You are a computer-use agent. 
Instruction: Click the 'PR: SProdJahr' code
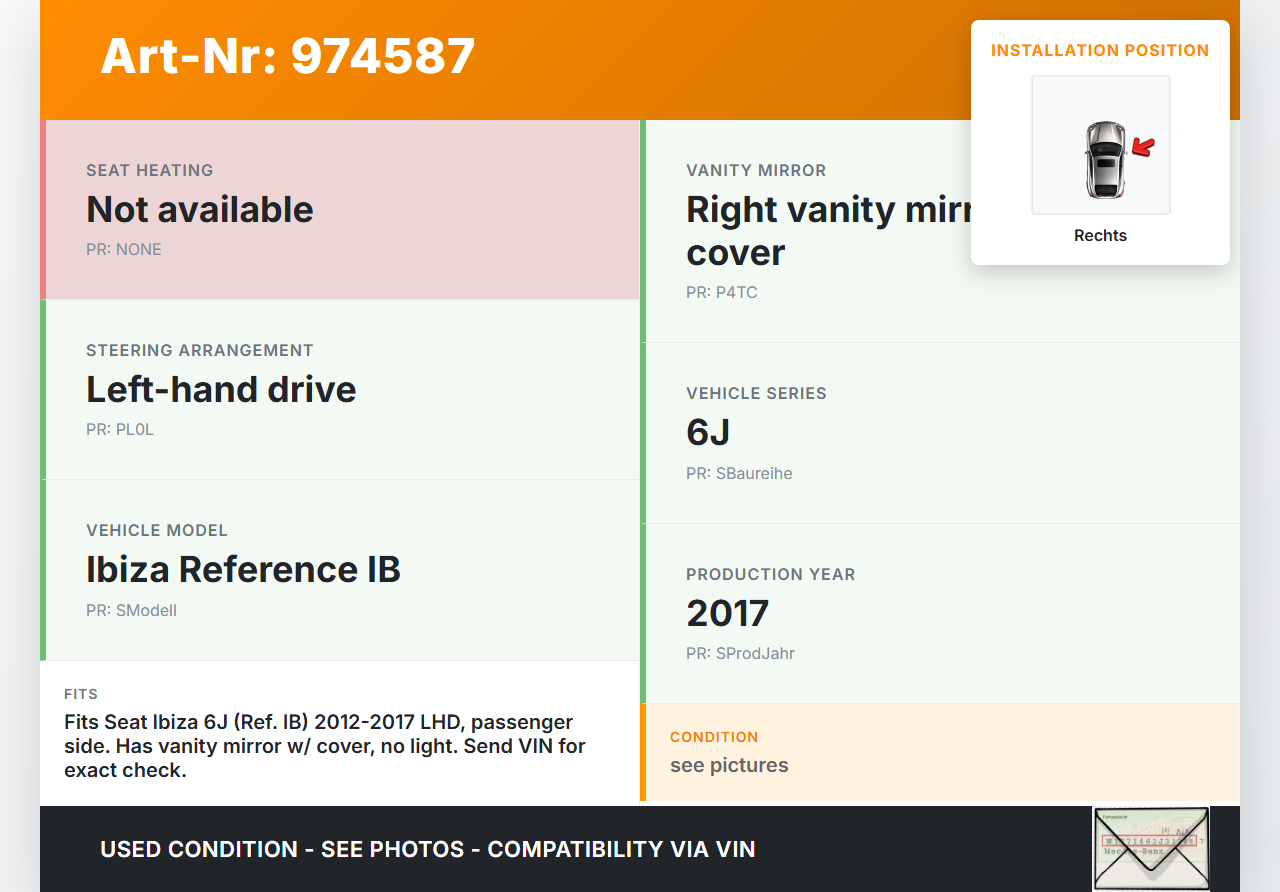click(x=740, y=654)
